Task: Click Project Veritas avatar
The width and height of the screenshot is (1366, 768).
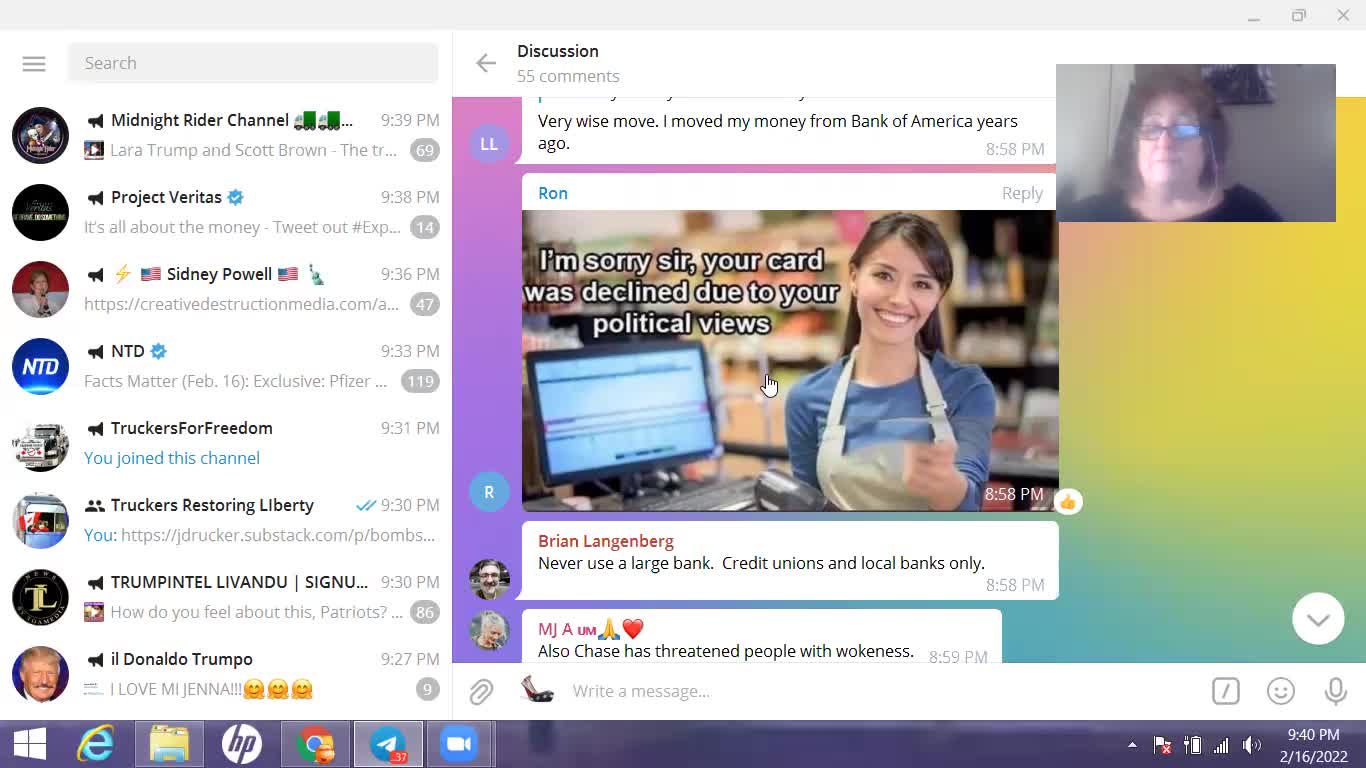Action: click(x=40, y=212)
